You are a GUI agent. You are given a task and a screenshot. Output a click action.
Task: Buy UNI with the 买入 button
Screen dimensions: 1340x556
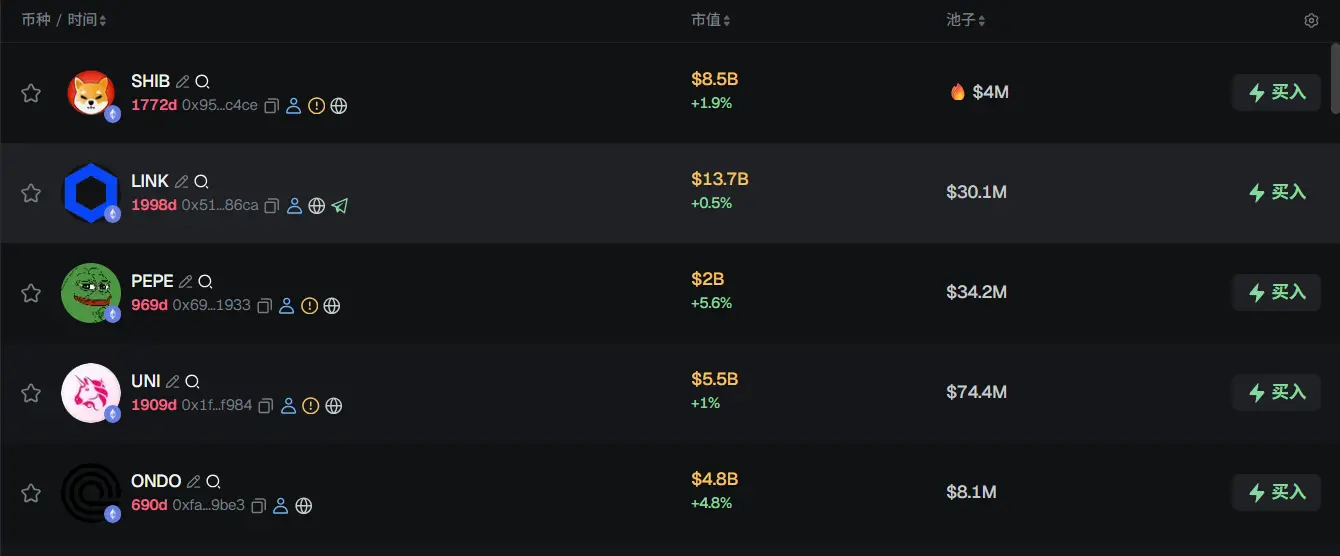coord(1276,392)
